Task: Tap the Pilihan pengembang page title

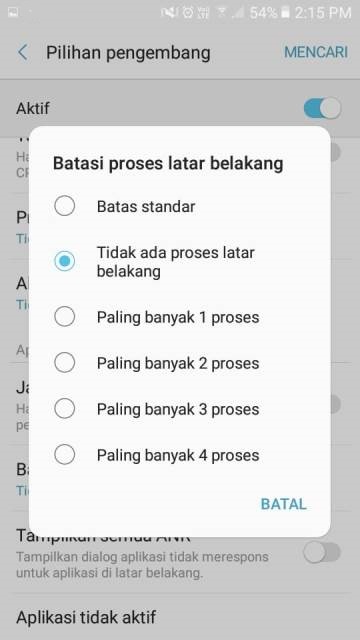Action: pos(128,53)
